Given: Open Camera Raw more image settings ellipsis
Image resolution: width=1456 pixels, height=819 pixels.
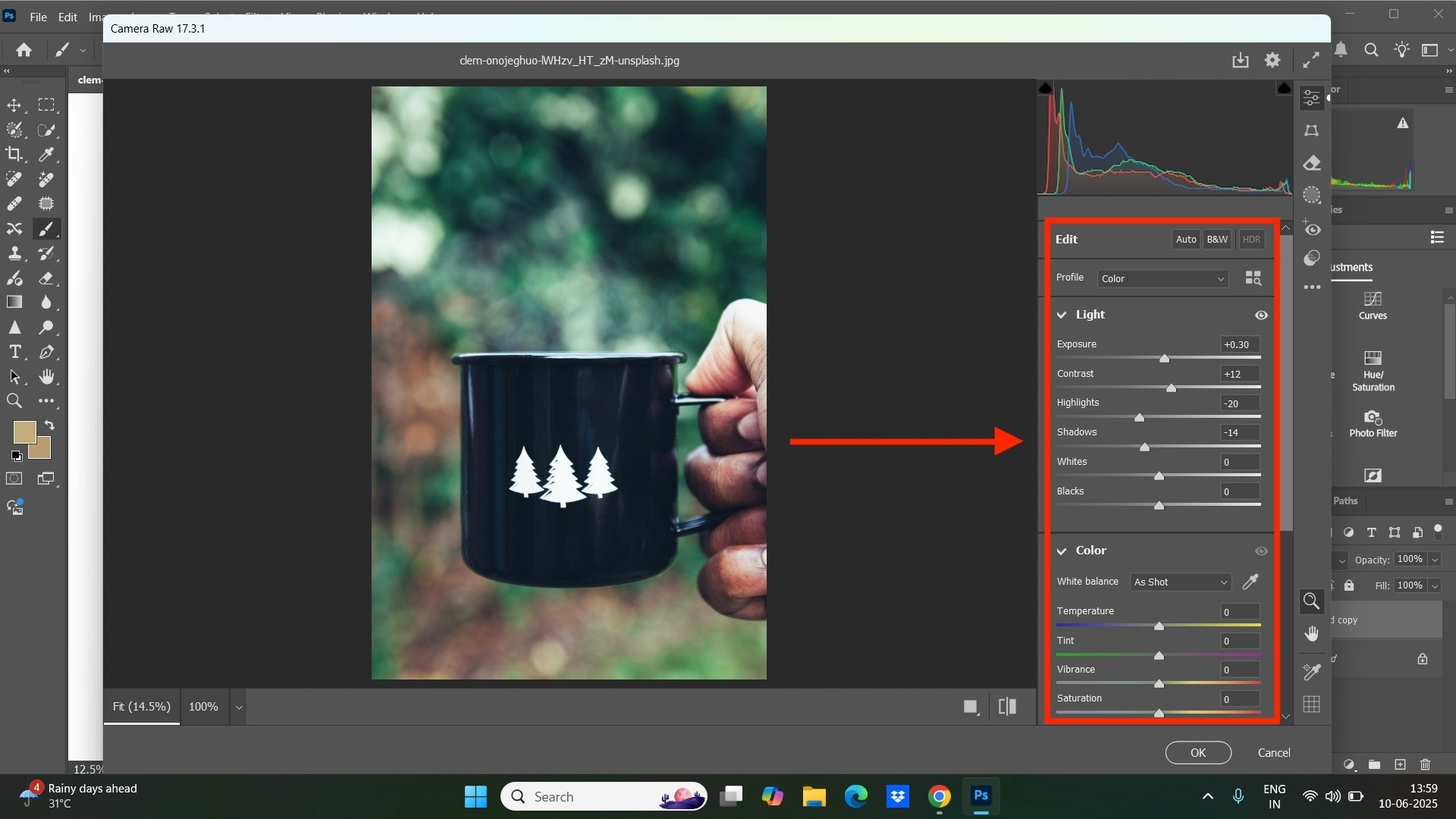Looking at the screenshot, I should 1312,287.
